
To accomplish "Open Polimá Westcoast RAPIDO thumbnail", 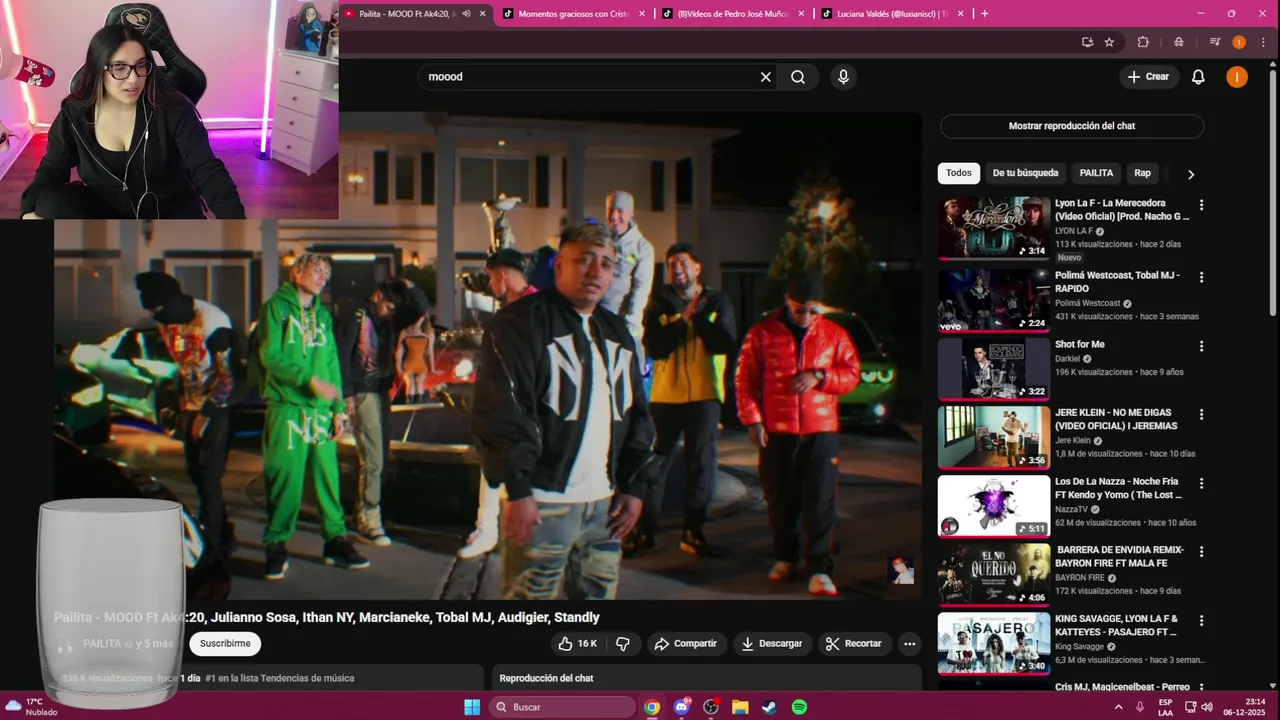I will (x=994, y=300).
